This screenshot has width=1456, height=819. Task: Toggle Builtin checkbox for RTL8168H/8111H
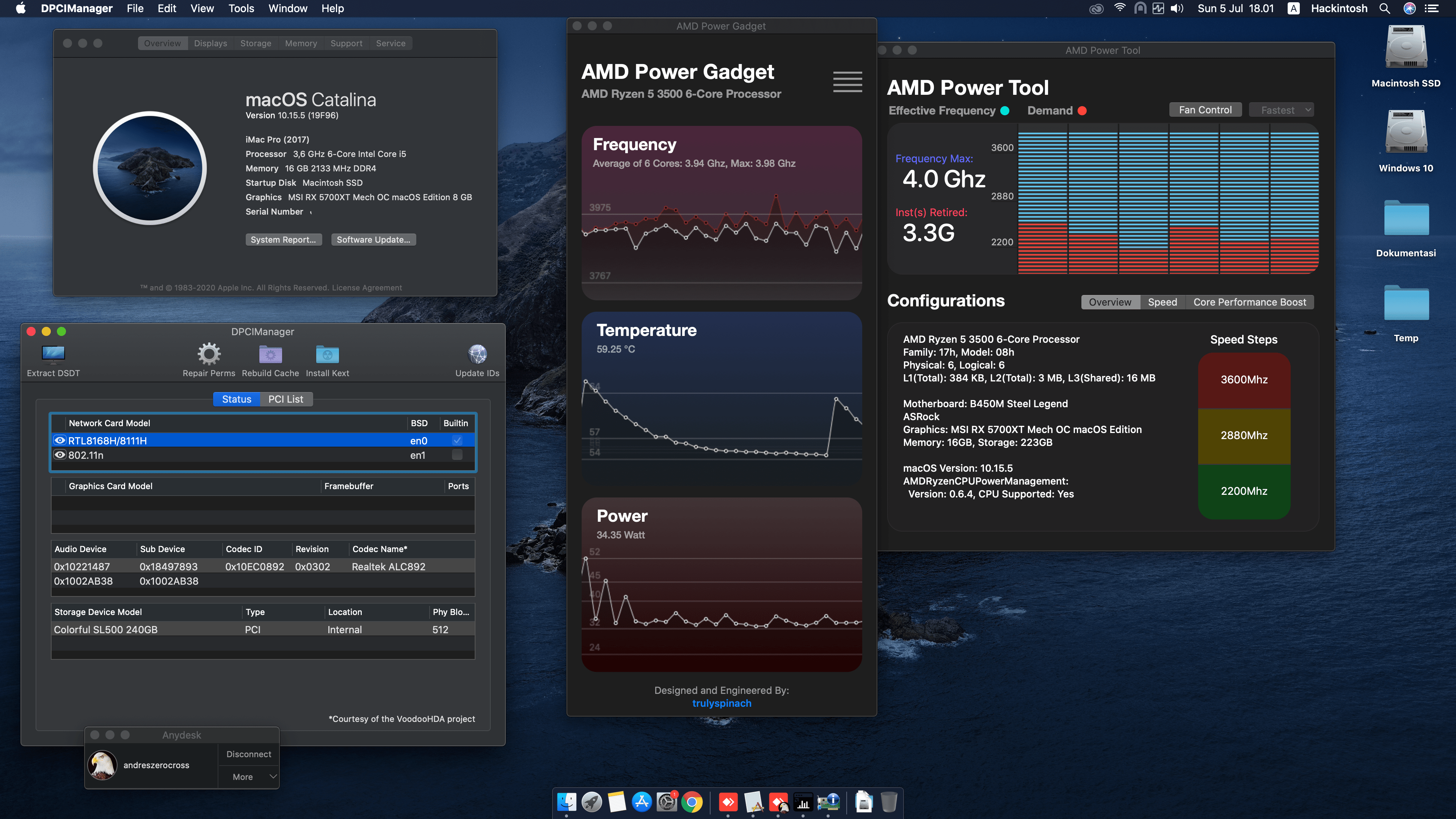coord(457,440)
